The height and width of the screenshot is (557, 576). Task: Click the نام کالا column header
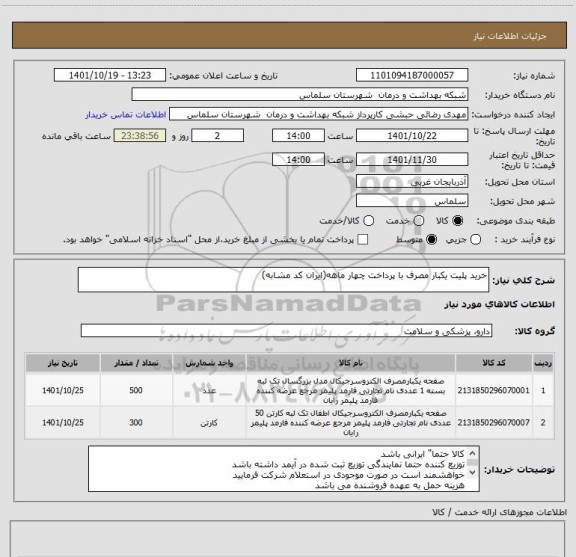350,363
